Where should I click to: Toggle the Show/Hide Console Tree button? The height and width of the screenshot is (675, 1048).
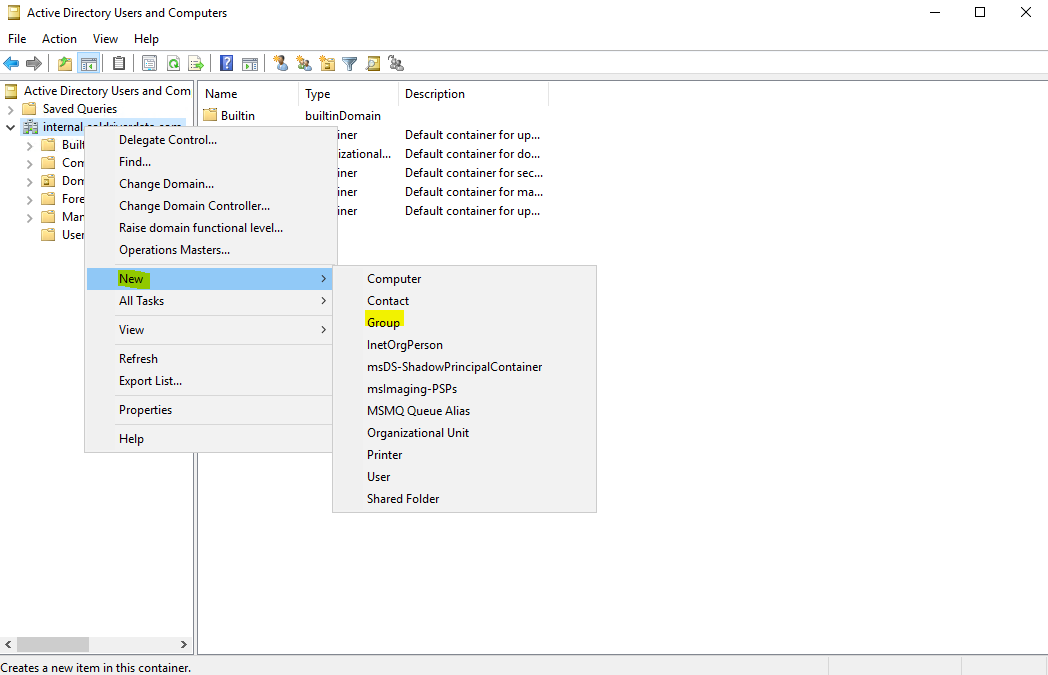click(89, 64)
